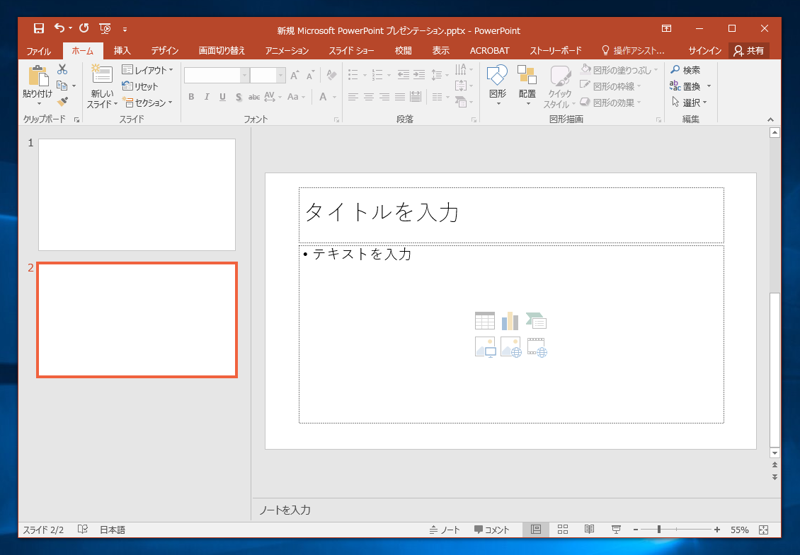Image resolution: width=800 pixels, height=555 pixels.
Task: Insert a video via the placeholder icon
Action: pos(537,348)
